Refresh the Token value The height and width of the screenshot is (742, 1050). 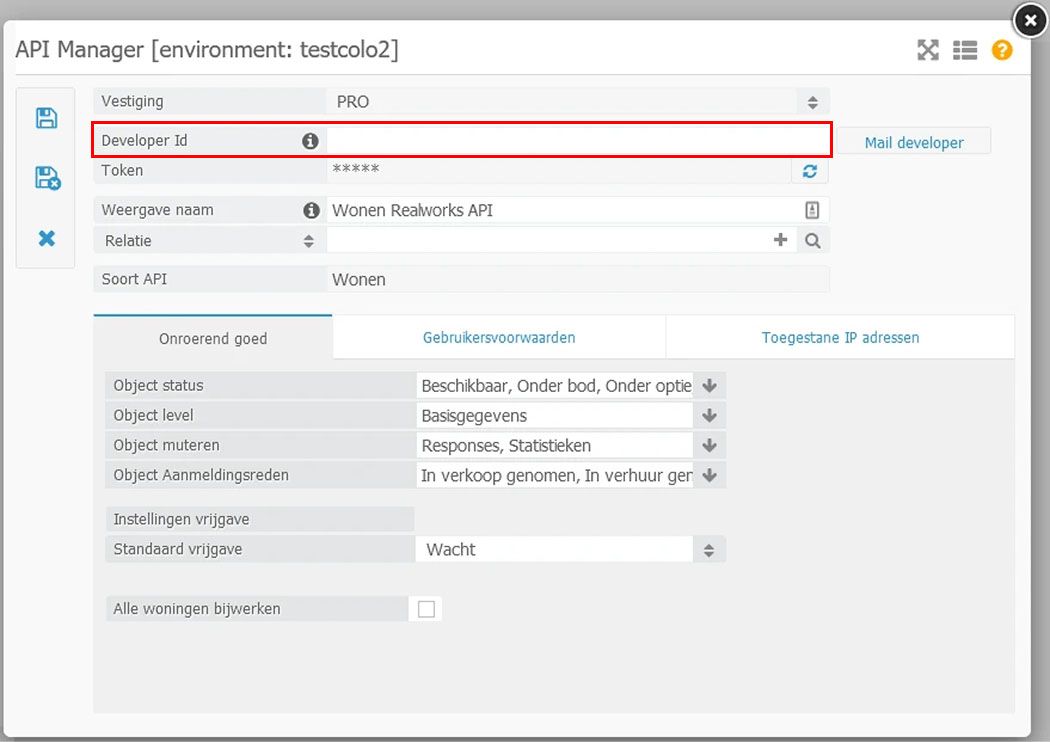point(810,171)
